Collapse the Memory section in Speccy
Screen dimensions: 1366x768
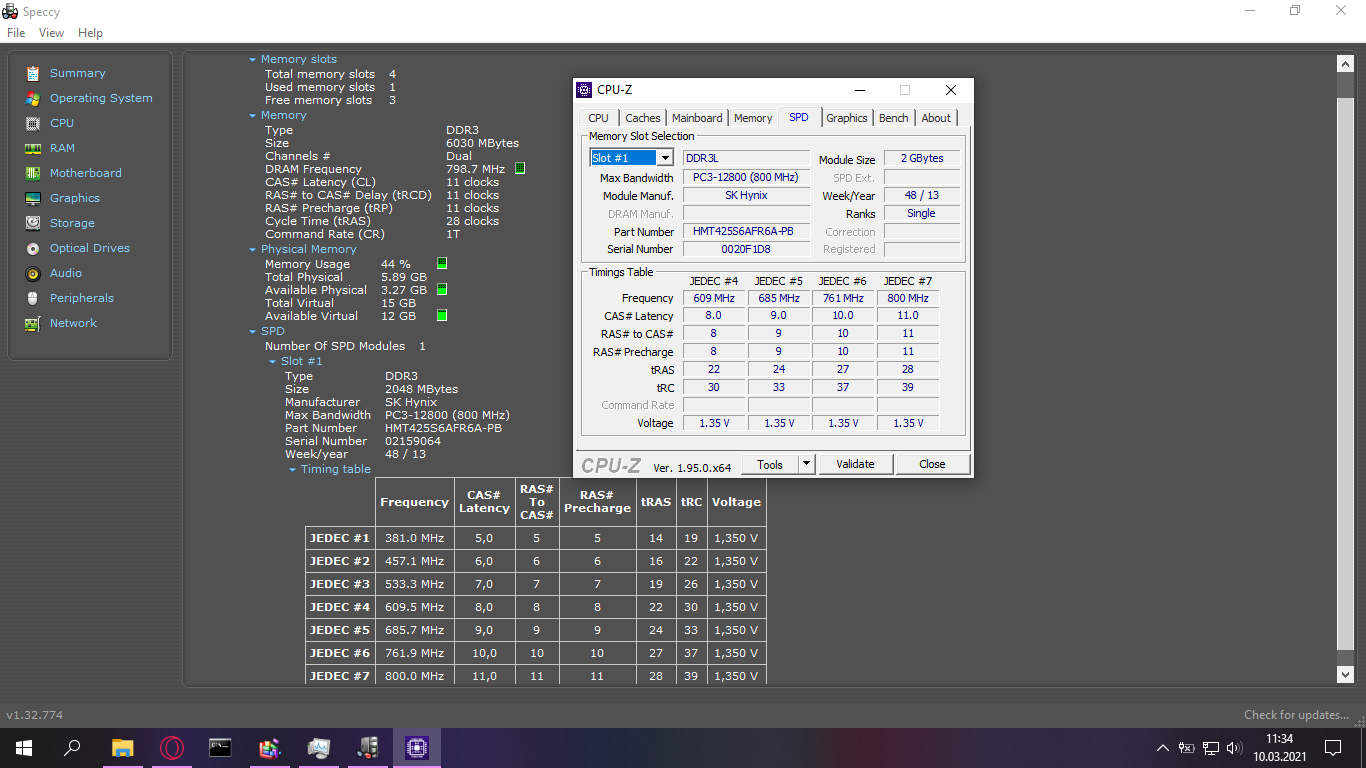pyautogui.click(x=252, y=116)
